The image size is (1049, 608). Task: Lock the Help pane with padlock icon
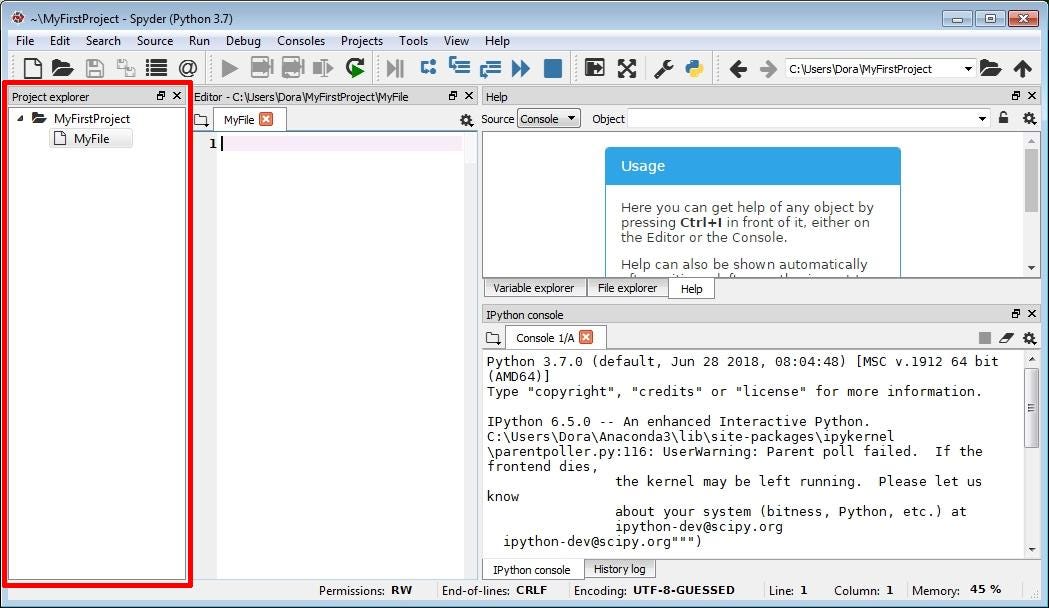(x=1004, y=118)
